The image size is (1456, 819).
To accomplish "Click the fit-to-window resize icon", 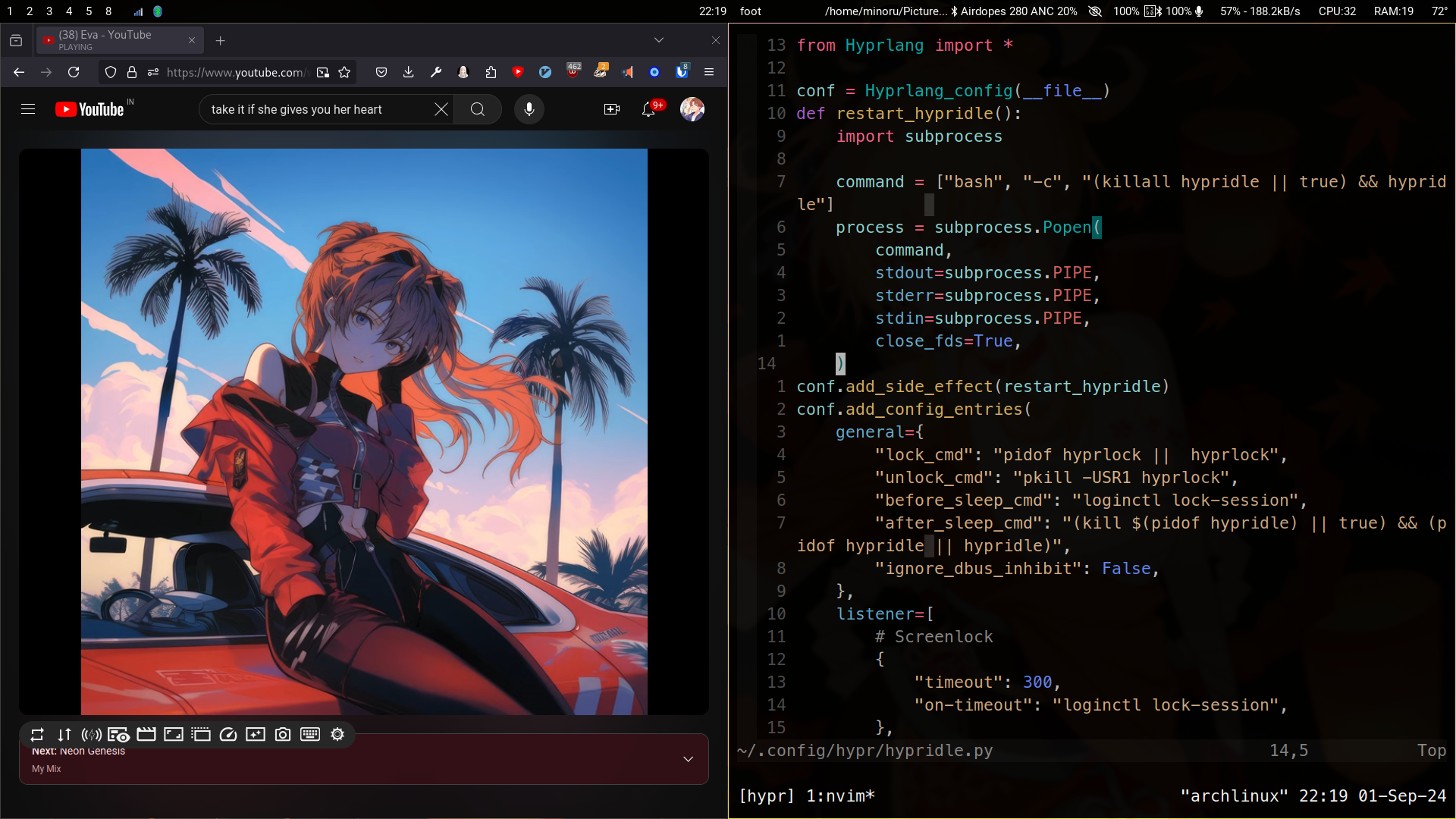I will click(x=174, y=734).
